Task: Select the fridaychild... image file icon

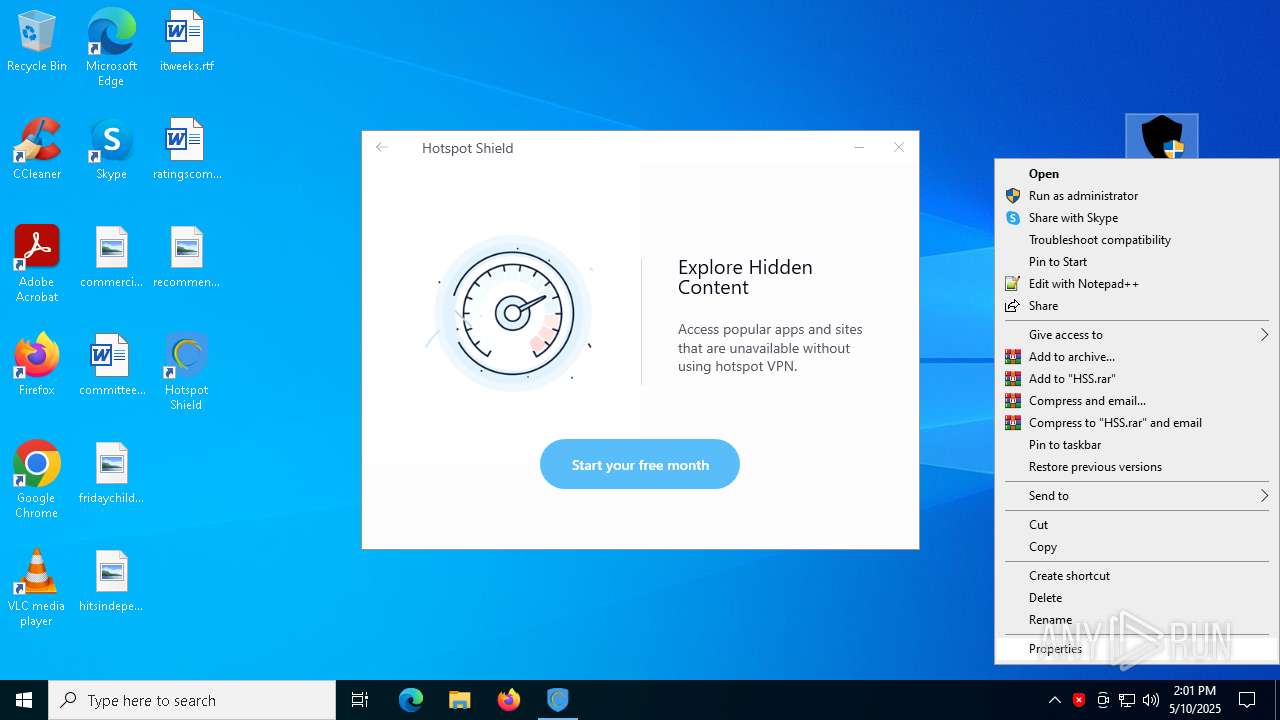Action: (x=111, y=474)
